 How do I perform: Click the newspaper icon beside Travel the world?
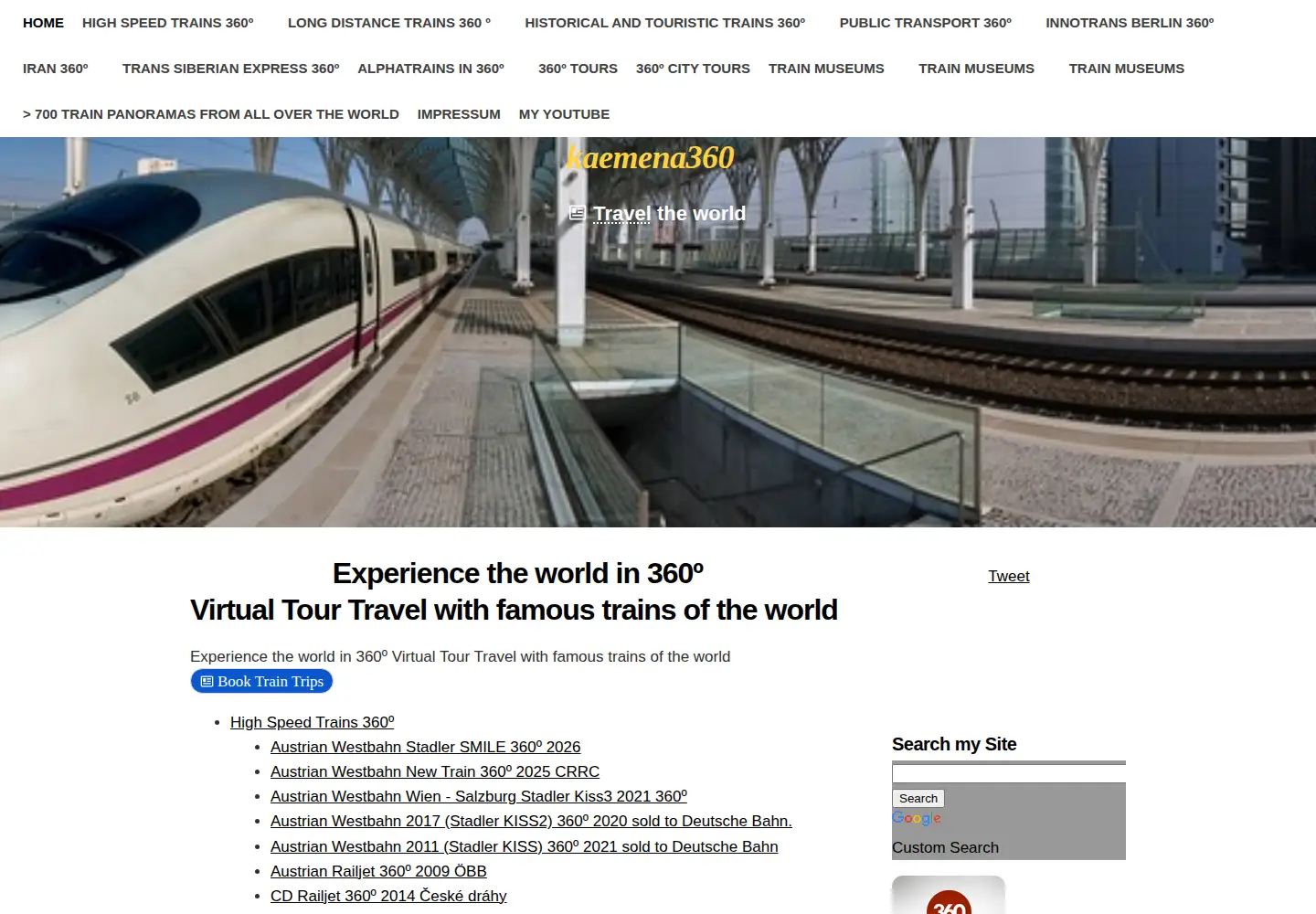tap(577, 213)
